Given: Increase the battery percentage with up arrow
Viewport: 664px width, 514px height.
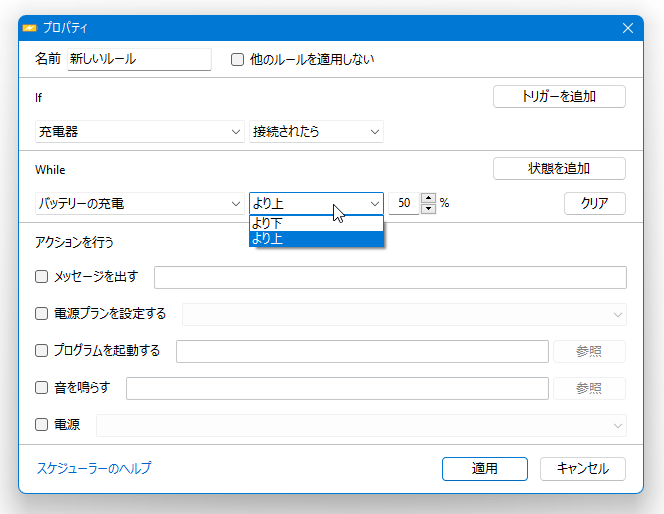Looking at the screenshot, I should coord(429,198).
